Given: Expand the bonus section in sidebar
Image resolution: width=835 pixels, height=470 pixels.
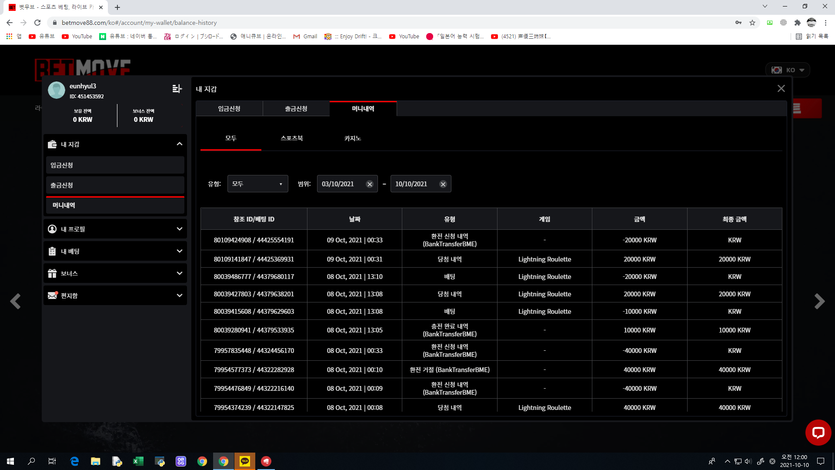Looking at the screenshot, I should pyautogui.click(x=179, y=273).
